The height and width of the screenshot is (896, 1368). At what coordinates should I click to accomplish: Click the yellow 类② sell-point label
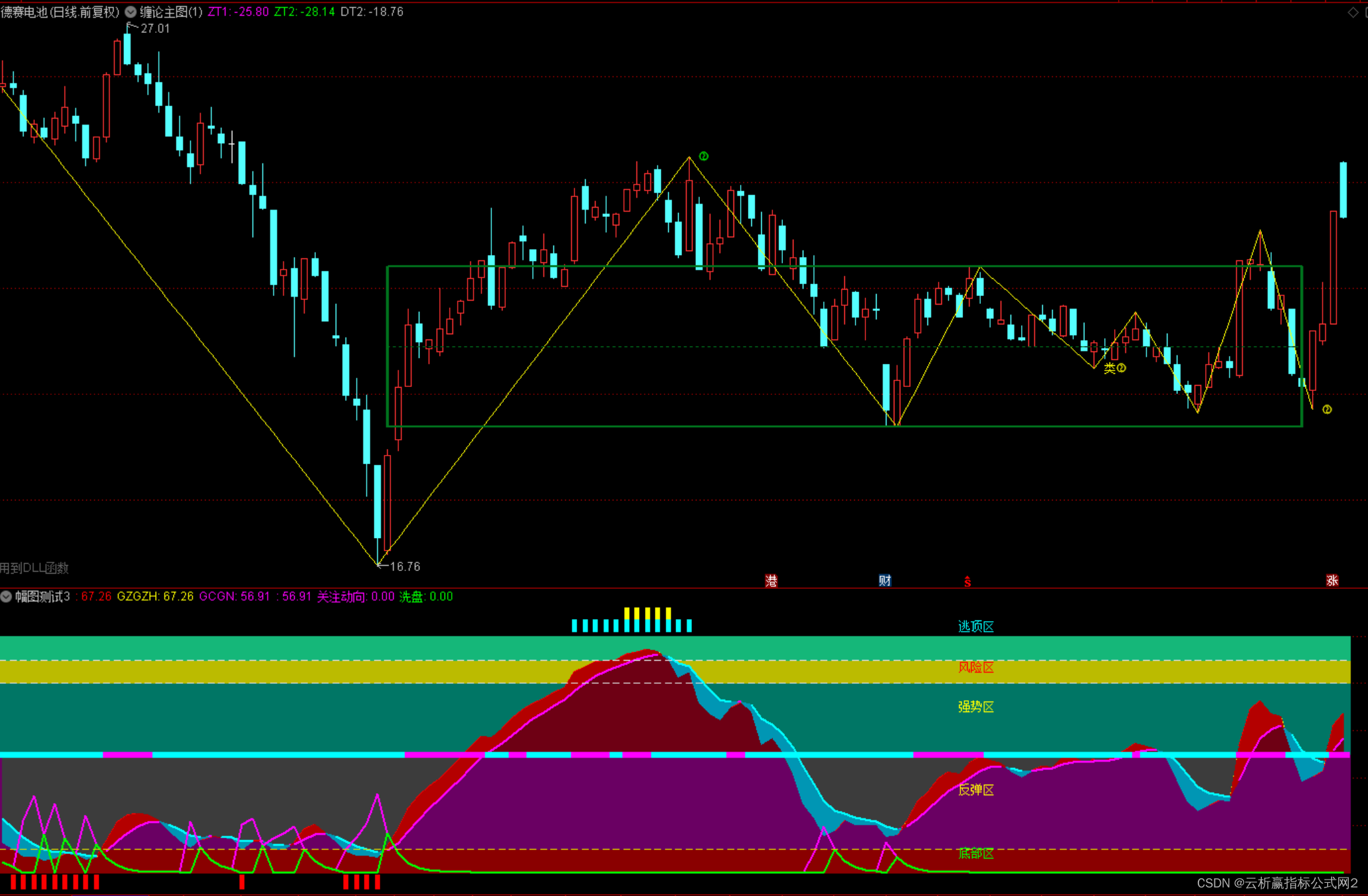point(1115,368)
